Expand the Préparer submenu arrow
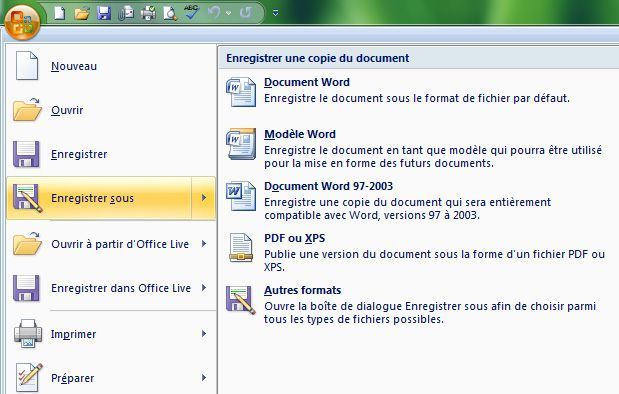The width and height of the screenshot is (619, 394). 204,378
